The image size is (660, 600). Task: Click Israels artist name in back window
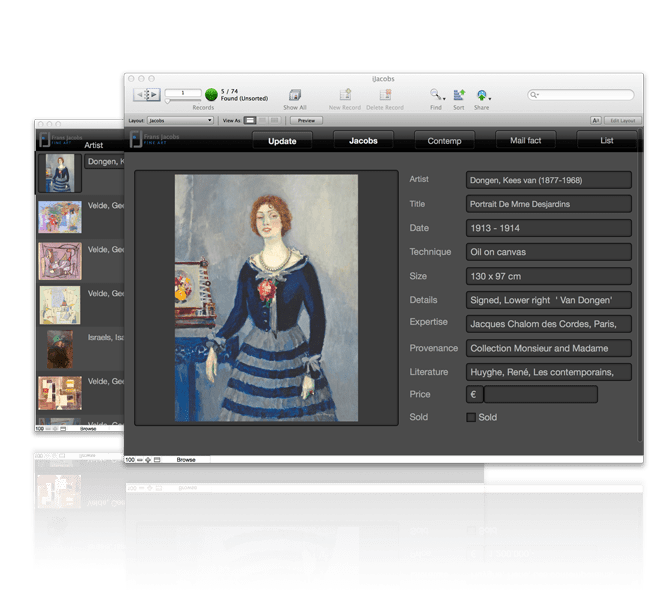pos(106,337)
